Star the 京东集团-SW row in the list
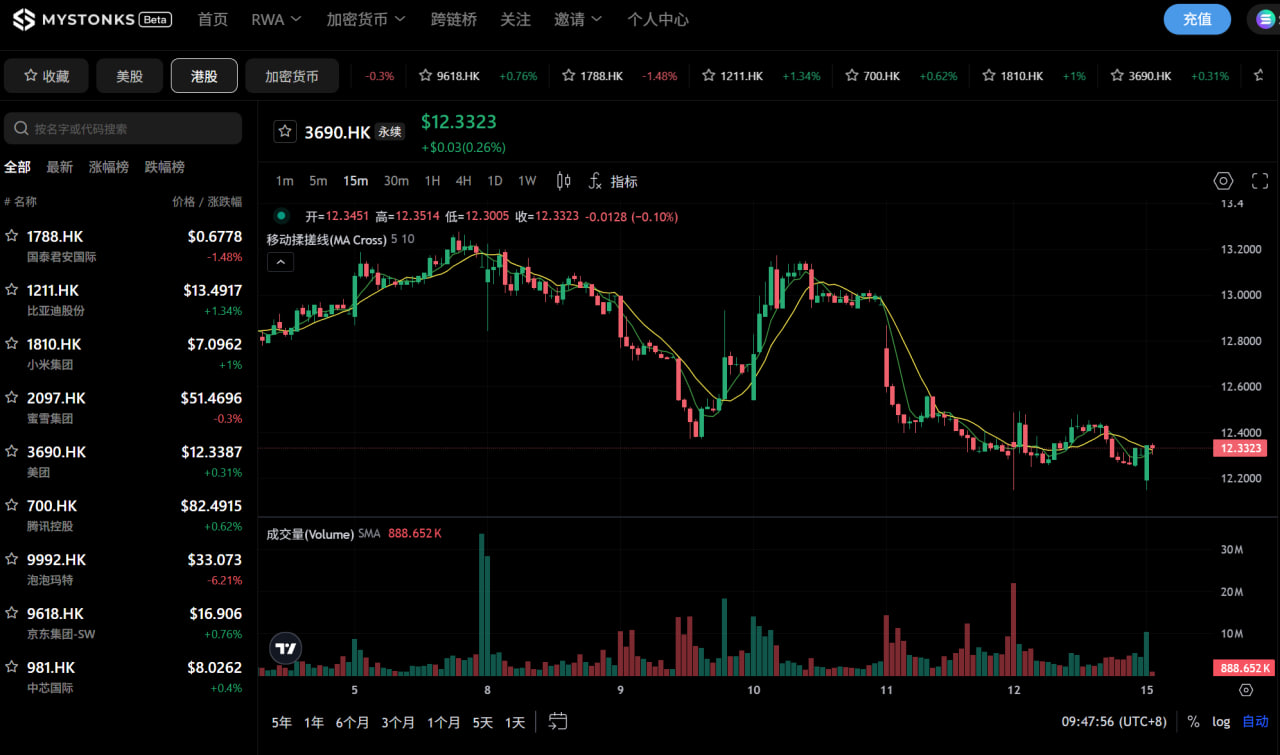Viewport: 1280px width, 755px height. coord(12,614)
